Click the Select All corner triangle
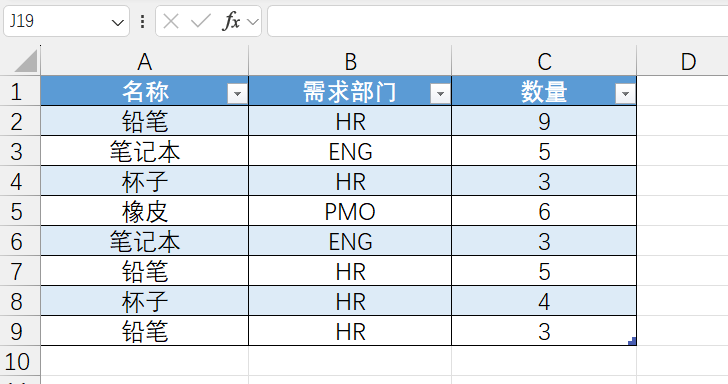The width and height of the screenshot is (728, 384). 26,61
